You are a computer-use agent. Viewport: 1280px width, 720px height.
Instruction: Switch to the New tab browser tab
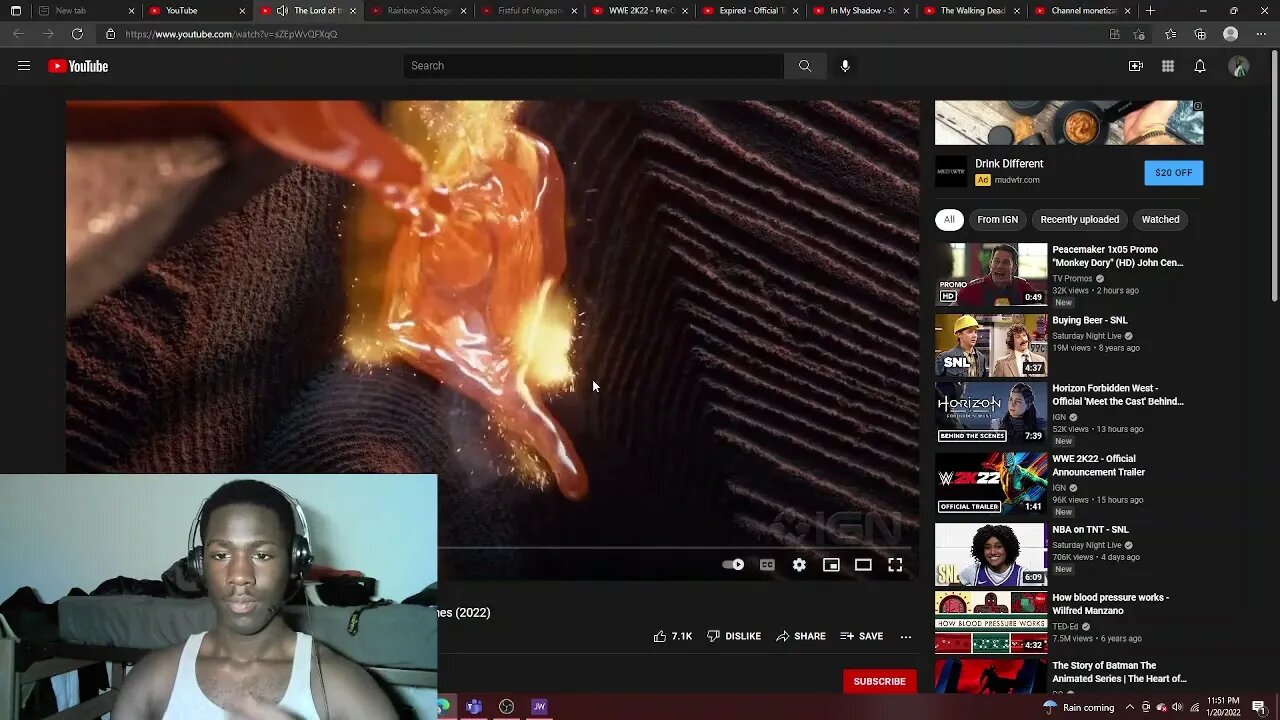click(84, 11)
